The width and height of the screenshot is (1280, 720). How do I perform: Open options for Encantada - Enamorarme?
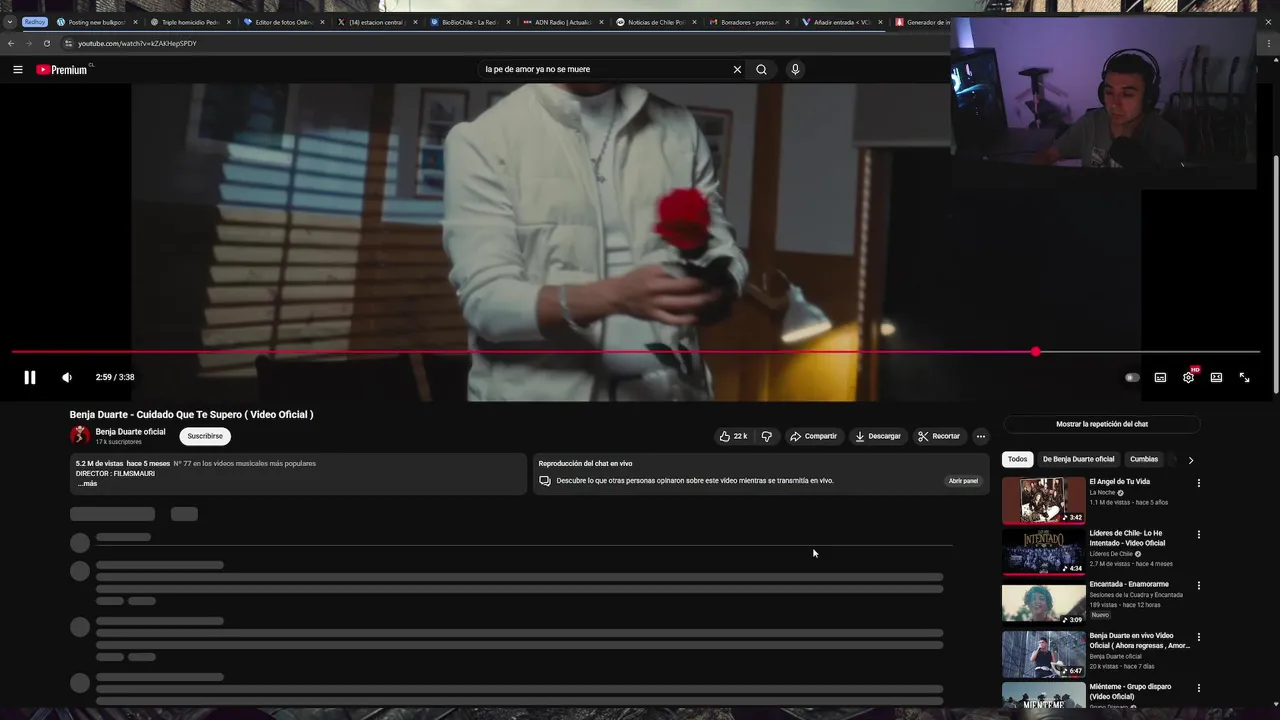pyautogui.click(x=1198, y=585)
